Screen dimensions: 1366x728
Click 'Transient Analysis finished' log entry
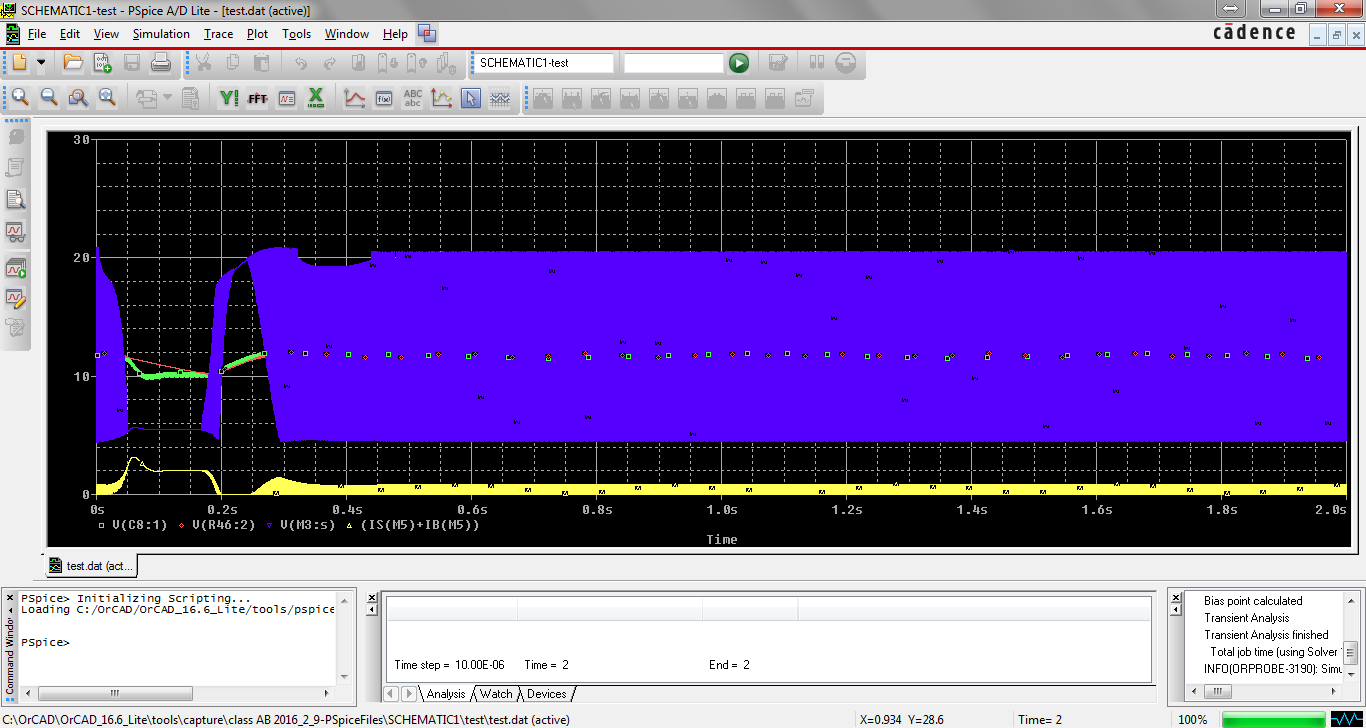click(1266, 635)
